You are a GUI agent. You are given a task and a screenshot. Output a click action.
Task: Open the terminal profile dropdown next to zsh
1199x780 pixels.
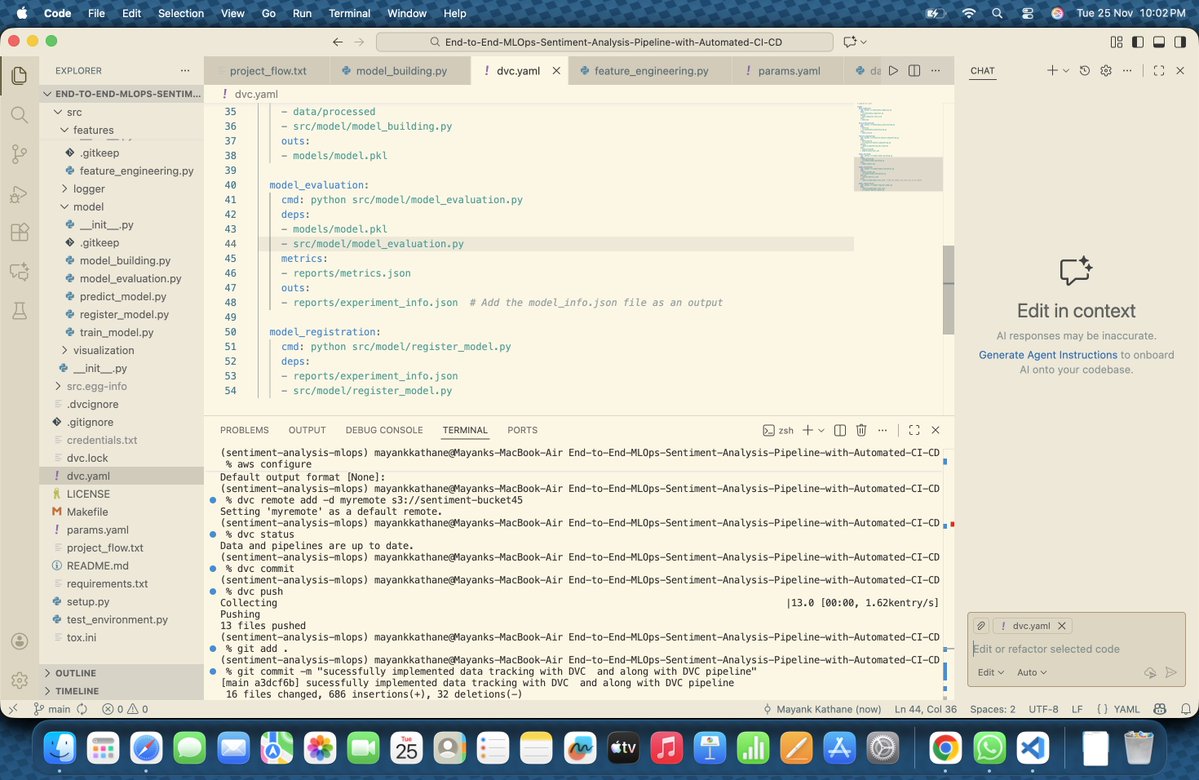pos(821,430)
